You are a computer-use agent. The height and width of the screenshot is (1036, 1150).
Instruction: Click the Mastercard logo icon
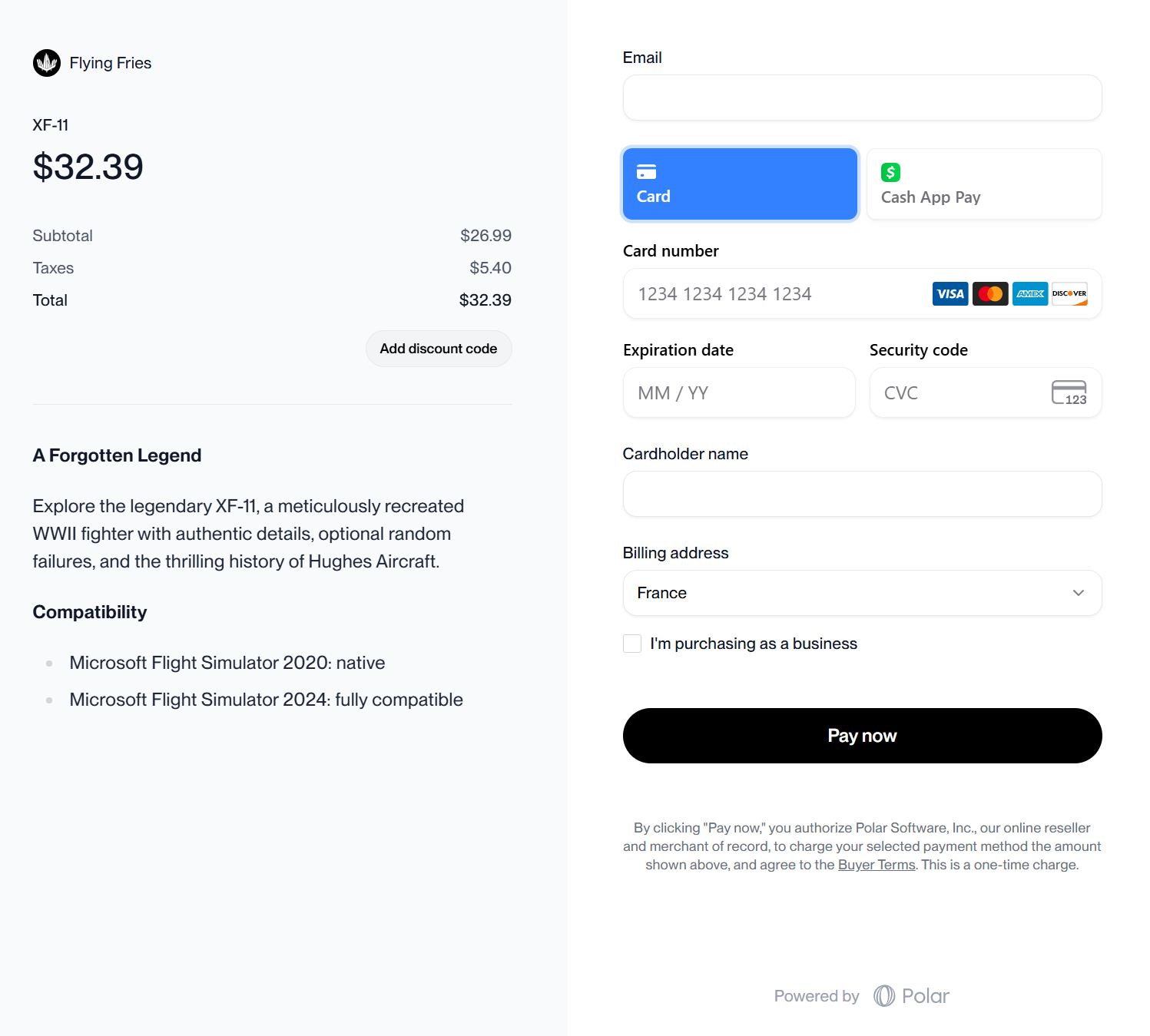pyautogui.click(x=990, y=293)
